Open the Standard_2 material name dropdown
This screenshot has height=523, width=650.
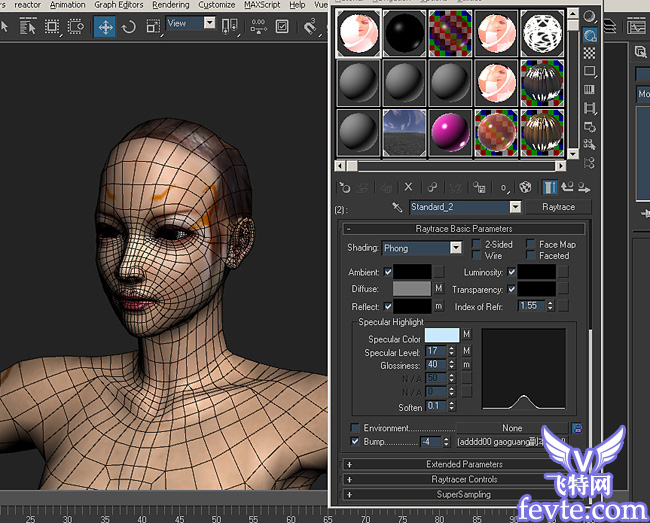515,207
